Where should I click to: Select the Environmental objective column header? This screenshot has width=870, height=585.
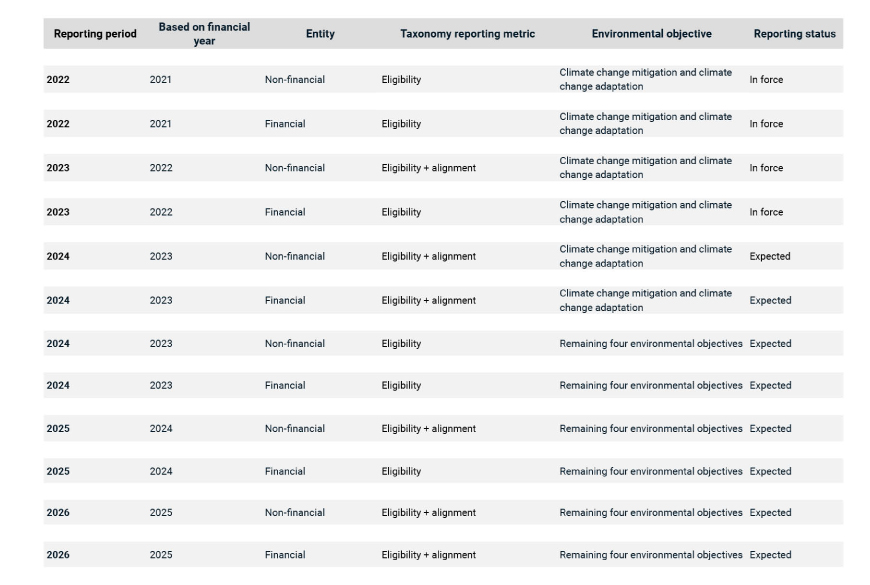coord(651,34)
